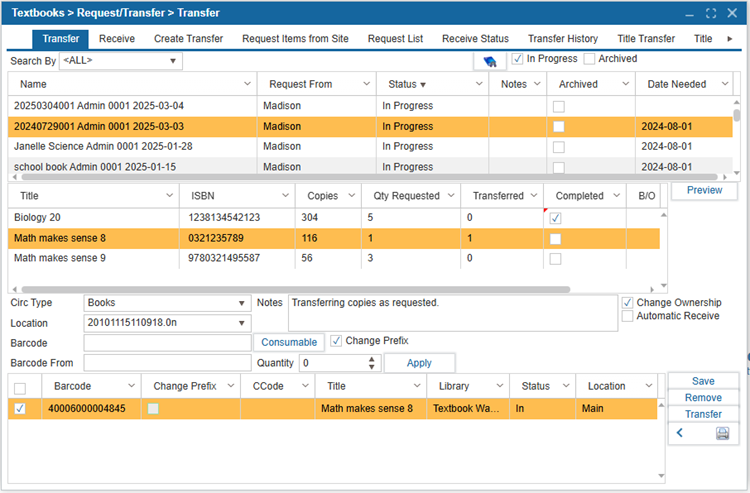
Task: Switch to the Receive tab
Action: tap(117, 39)
